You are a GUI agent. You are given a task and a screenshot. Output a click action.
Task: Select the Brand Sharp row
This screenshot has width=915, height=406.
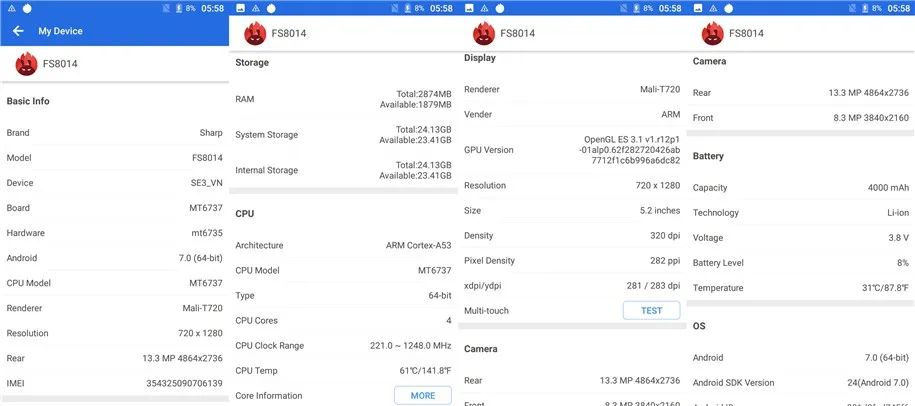[x=114, y=132]
